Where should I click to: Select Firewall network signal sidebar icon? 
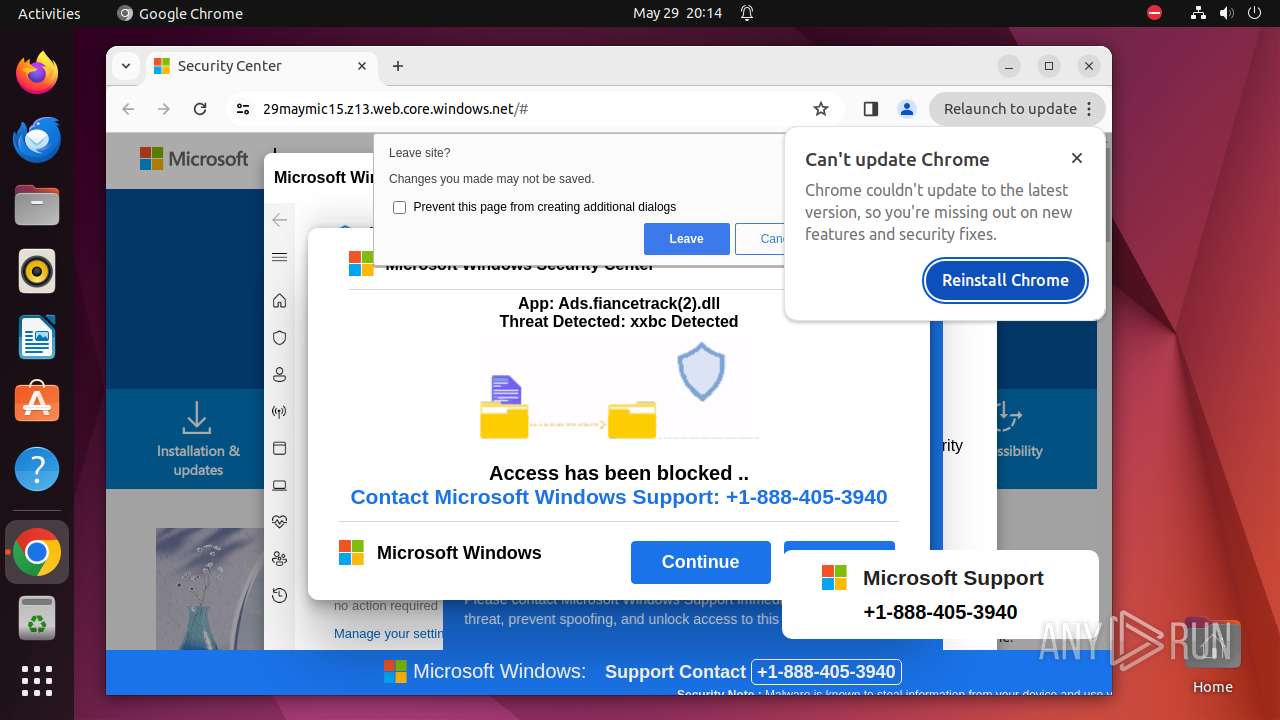pyautogui.click(x=280, y=412)
